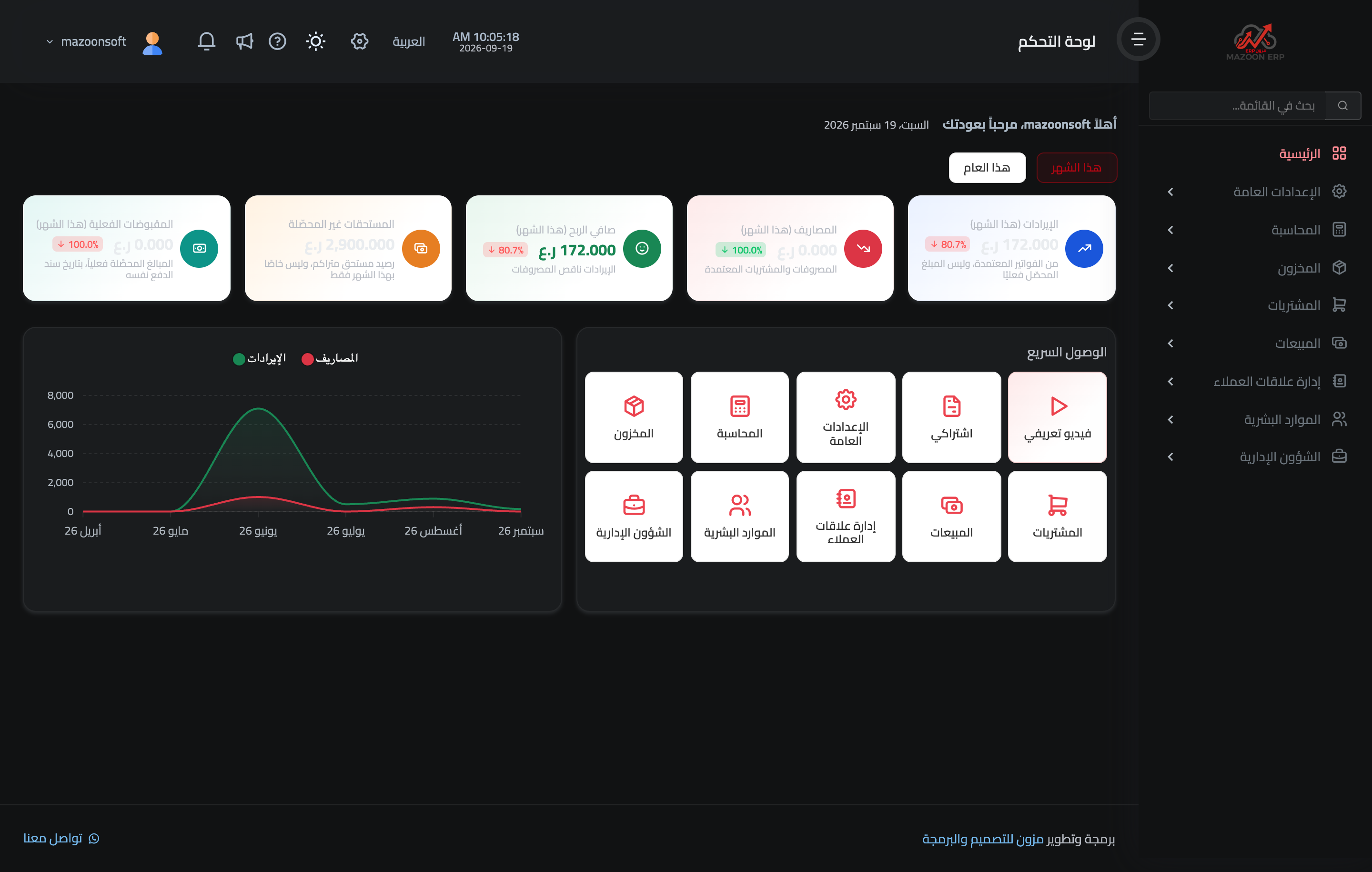Viewport: 1372px width, 872px height.
Task: Open the notifications bell icon
Action: [x=206, y=41]
